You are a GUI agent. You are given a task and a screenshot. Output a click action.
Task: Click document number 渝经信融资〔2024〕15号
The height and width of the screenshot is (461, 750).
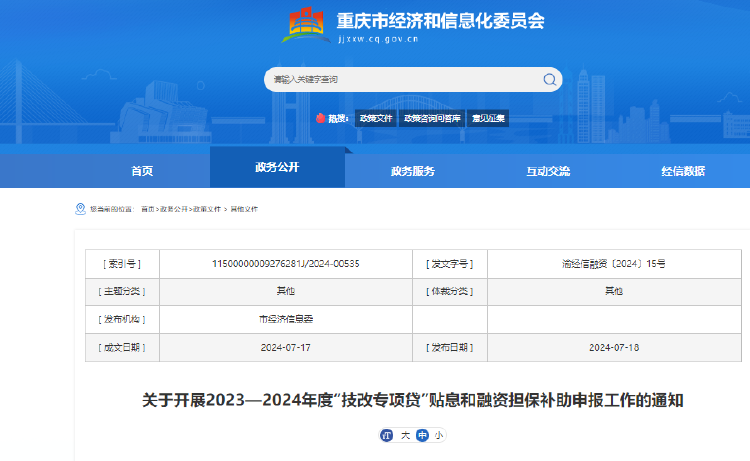(x=614, y=263)
